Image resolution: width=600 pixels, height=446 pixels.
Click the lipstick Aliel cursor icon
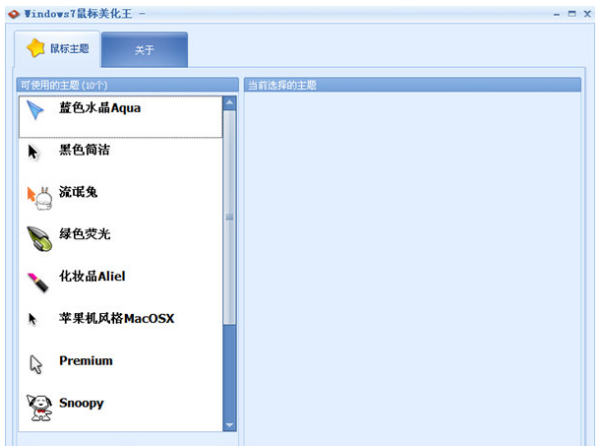pos(38,282)
